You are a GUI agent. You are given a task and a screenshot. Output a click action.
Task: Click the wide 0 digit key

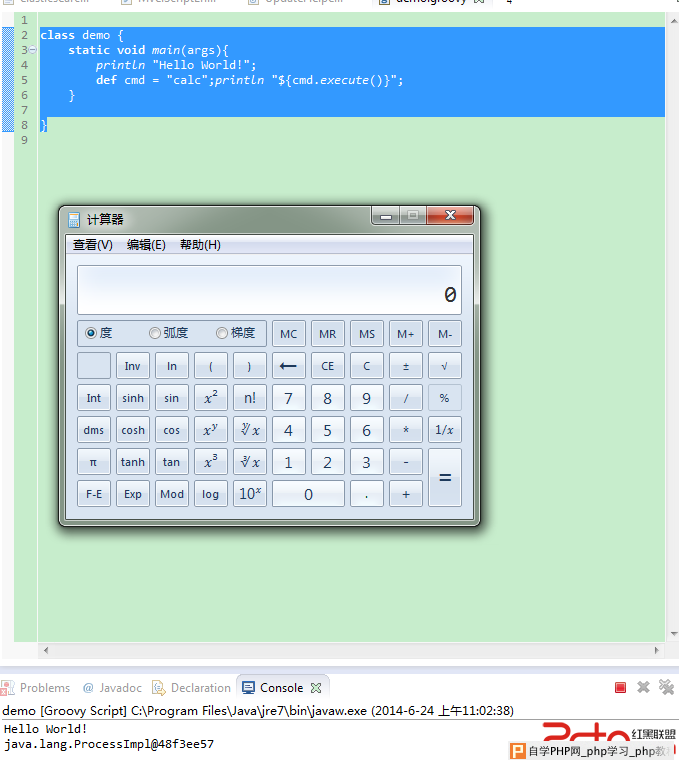(x=308, y=494)
